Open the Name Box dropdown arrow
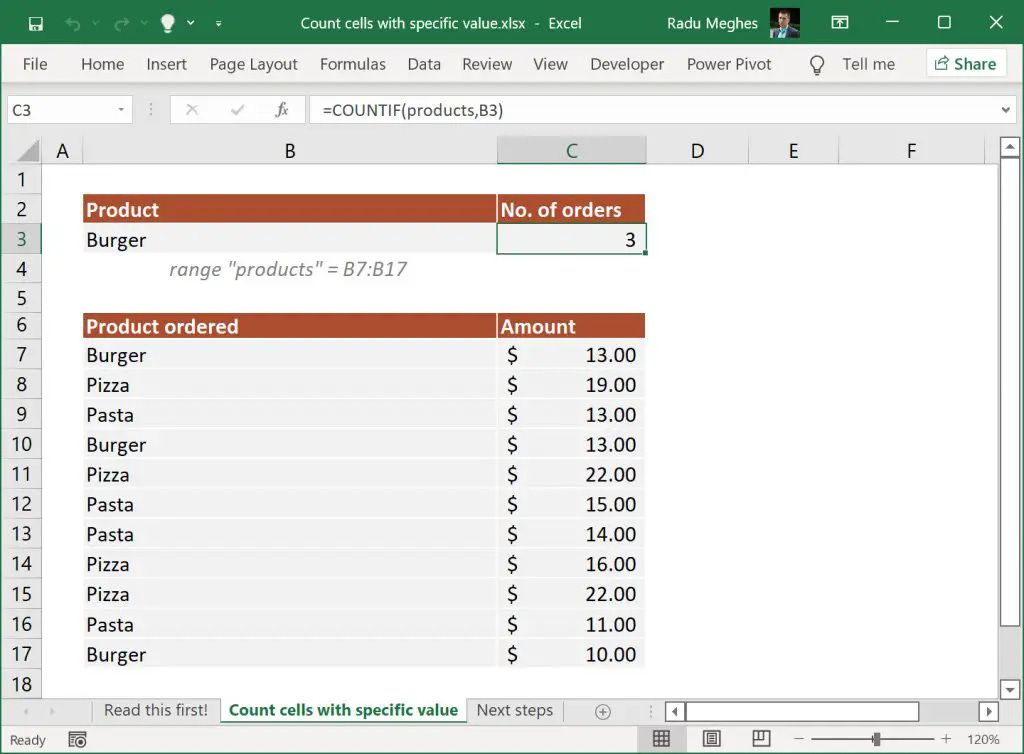Image resolution: width=1024 pixels, height=754 pixels. coord(121,110)
